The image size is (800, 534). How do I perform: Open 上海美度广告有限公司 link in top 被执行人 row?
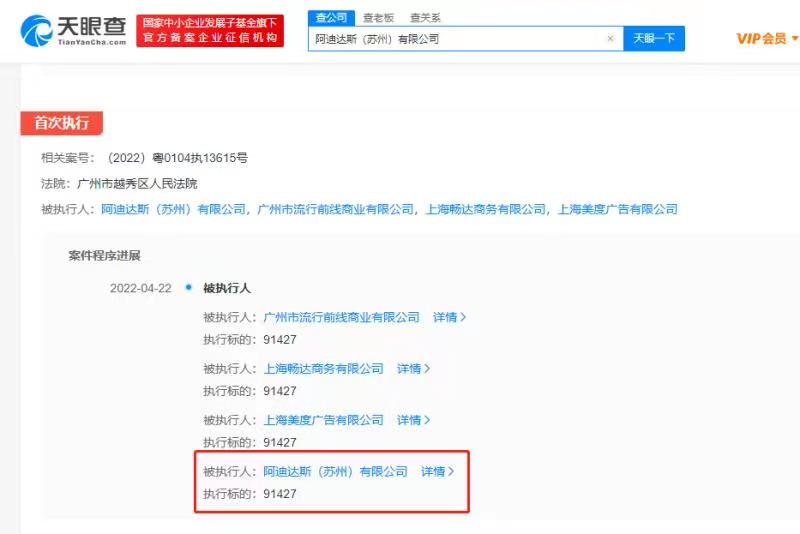coord(617,209)
